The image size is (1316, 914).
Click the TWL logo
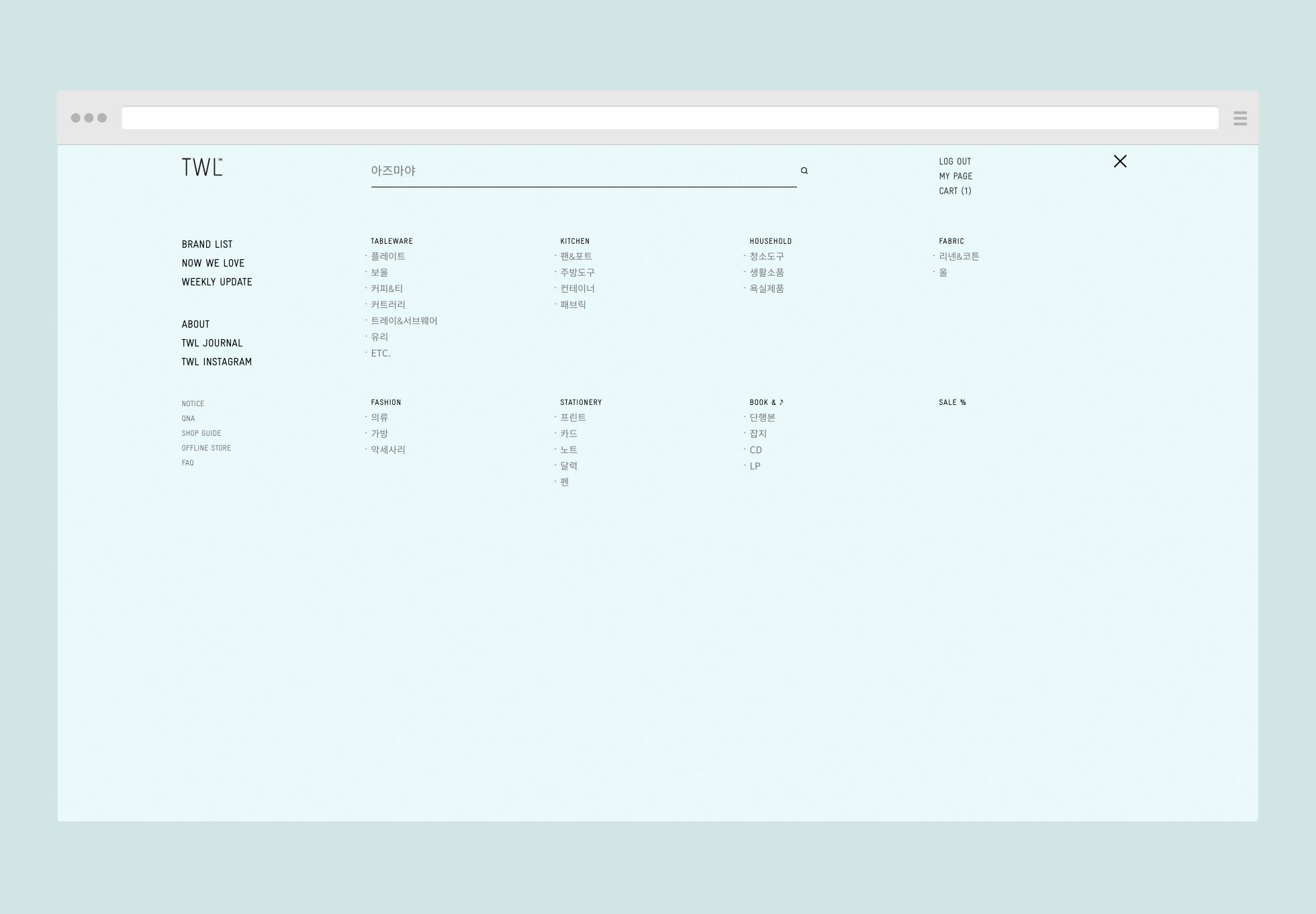[201, 167]
